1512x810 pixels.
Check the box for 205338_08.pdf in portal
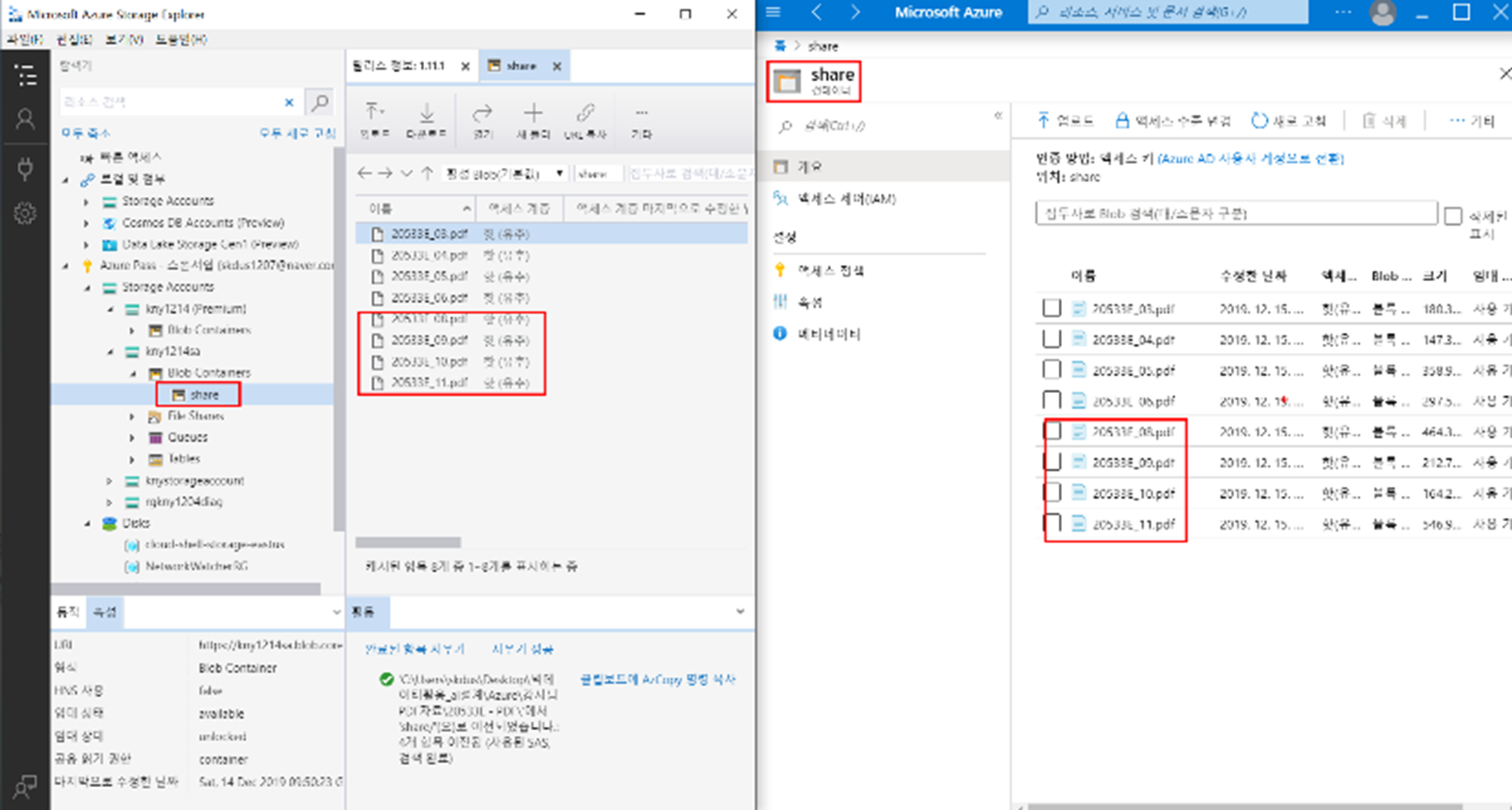coord(1052,431)
